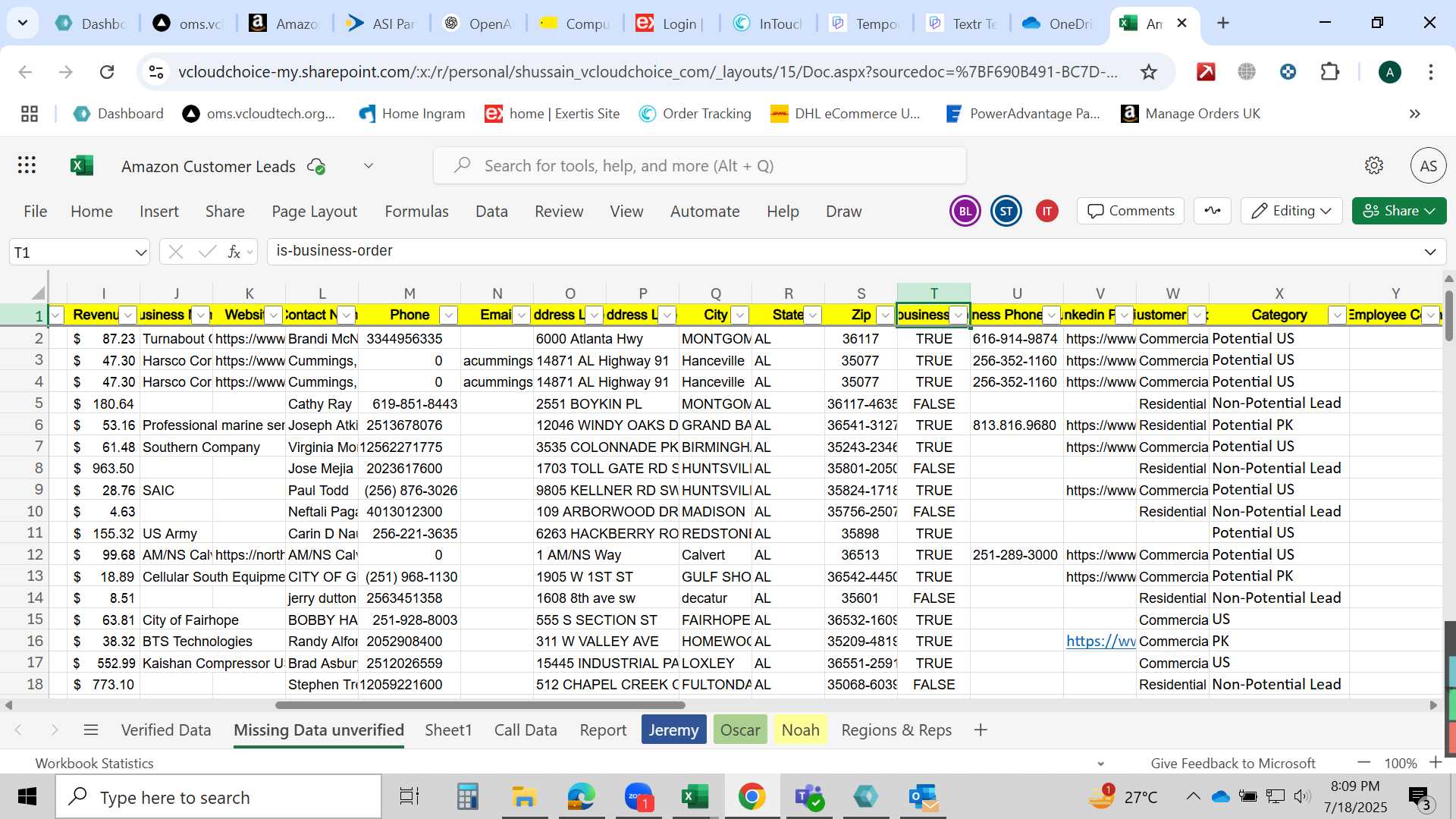Open the Comments pane button

tap(1131, 211)
